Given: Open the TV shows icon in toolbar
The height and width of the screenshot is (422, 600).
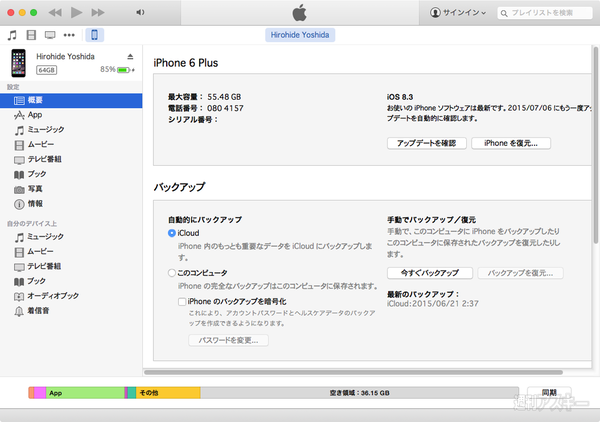Looking at the screenshot, I should (x=50, y=35).
